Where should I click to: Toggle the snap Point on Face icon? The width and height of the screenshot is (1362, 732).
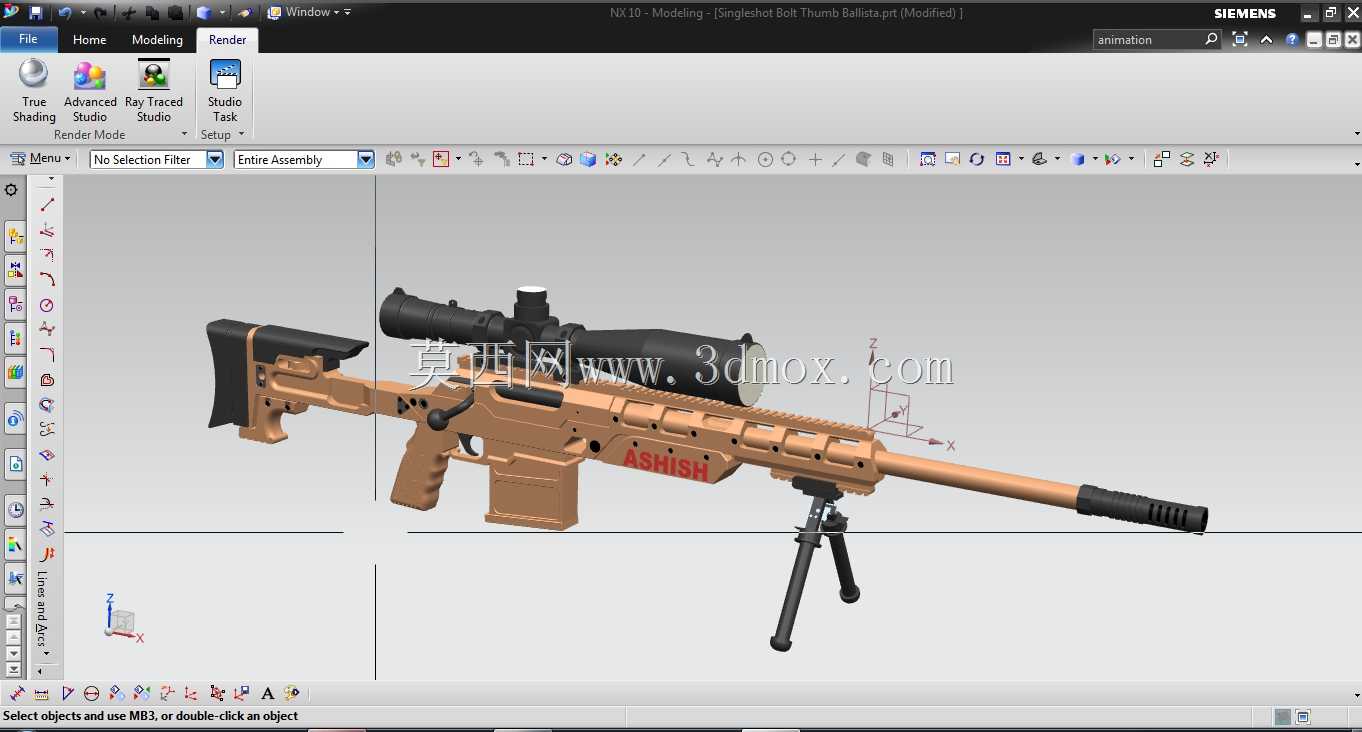tap(863, 159)
